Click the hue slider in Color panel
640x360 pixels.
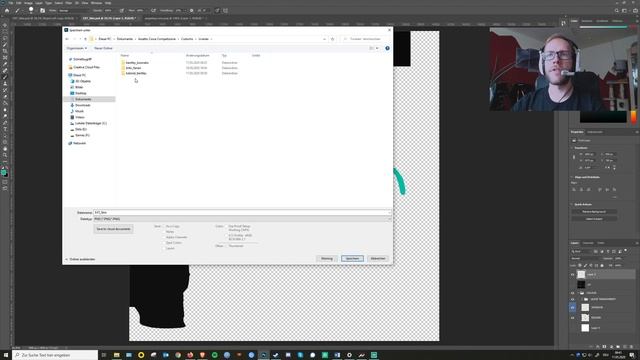(x=633, y=116)
